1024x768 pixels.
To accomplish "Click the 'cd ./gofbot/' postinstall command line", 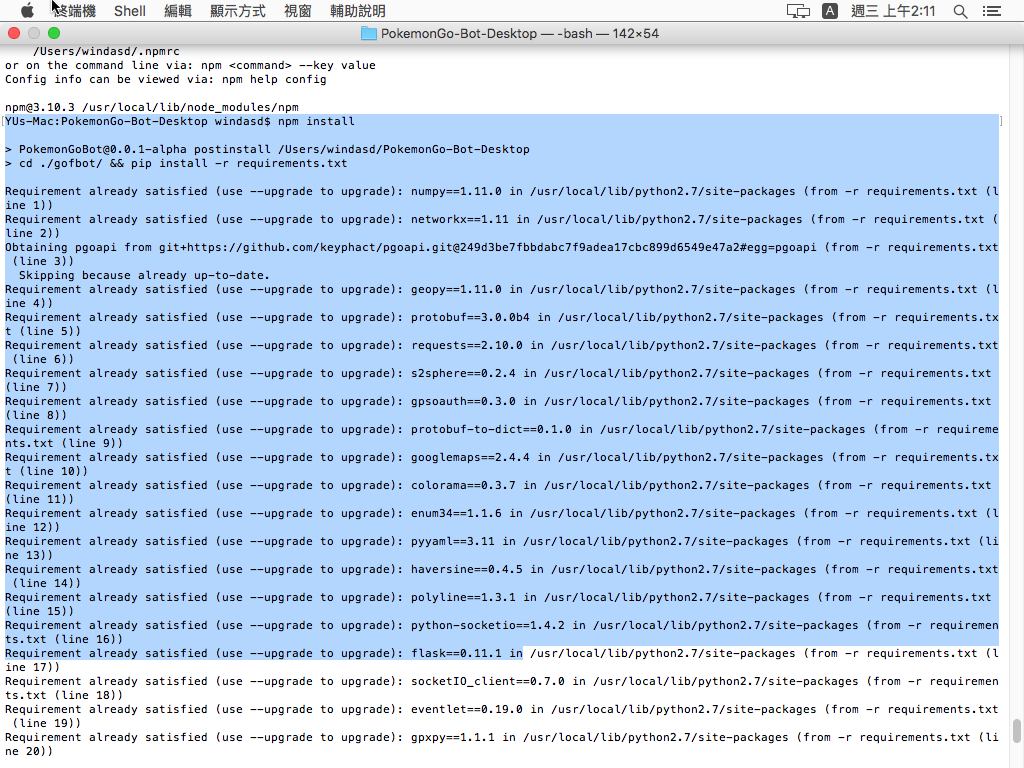I will (x=176, y=163).
